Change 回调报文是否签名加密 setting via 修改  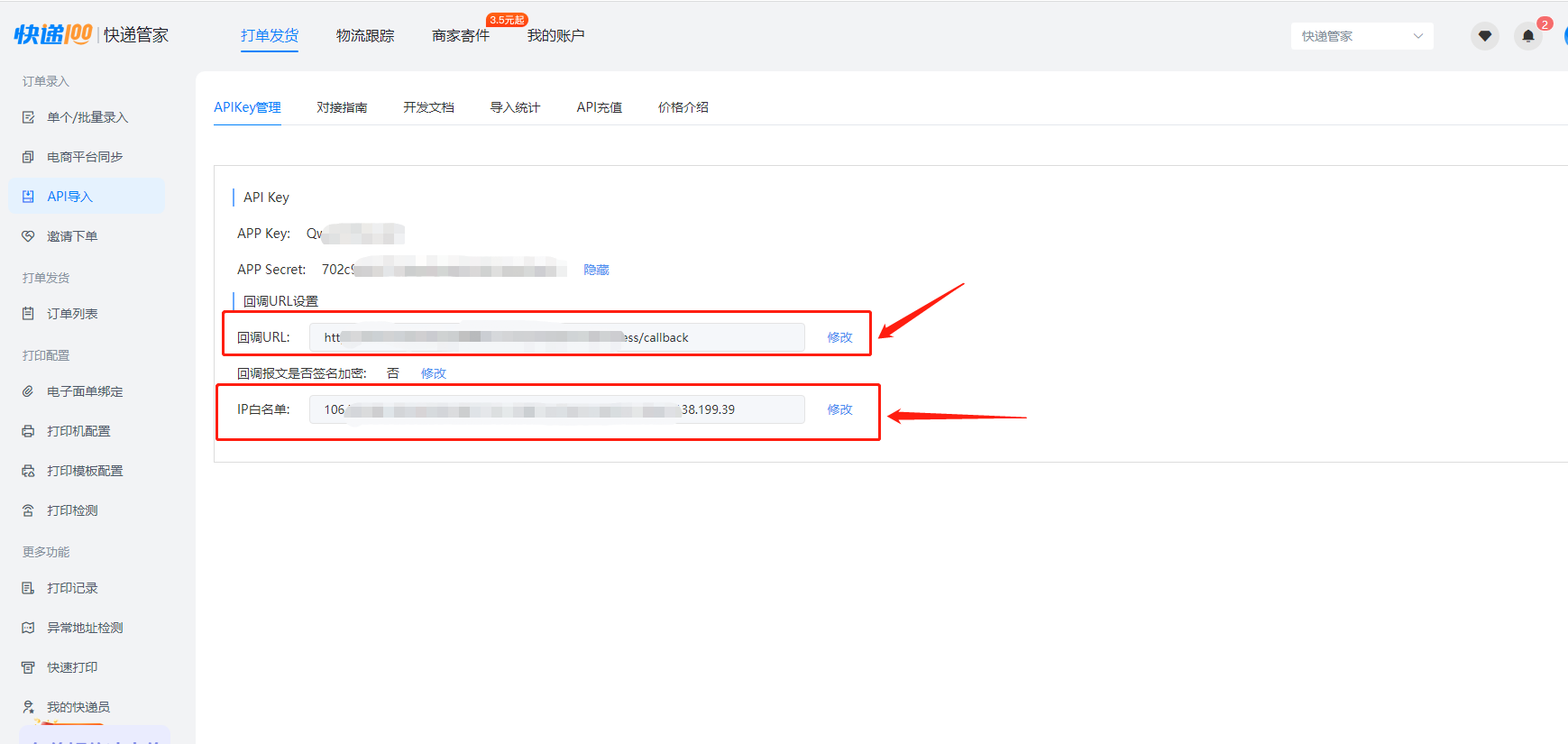point(433,373)
